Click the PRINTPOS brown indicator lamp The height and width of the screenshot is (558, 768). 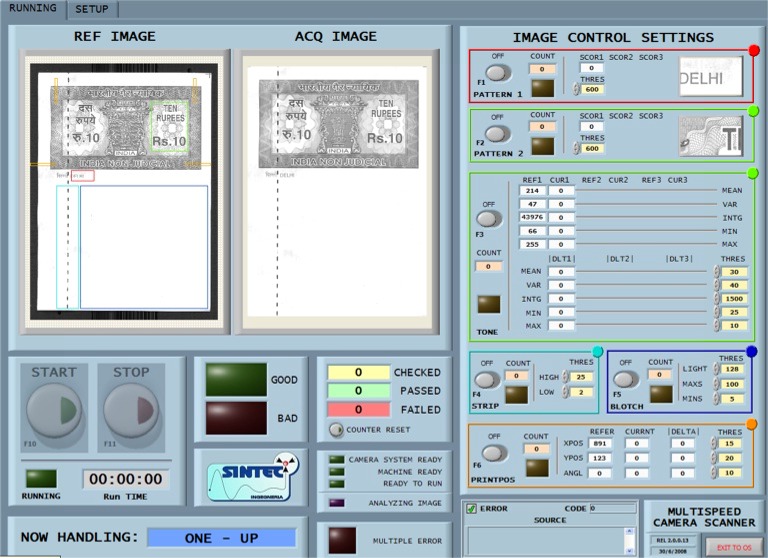point(537,468)
